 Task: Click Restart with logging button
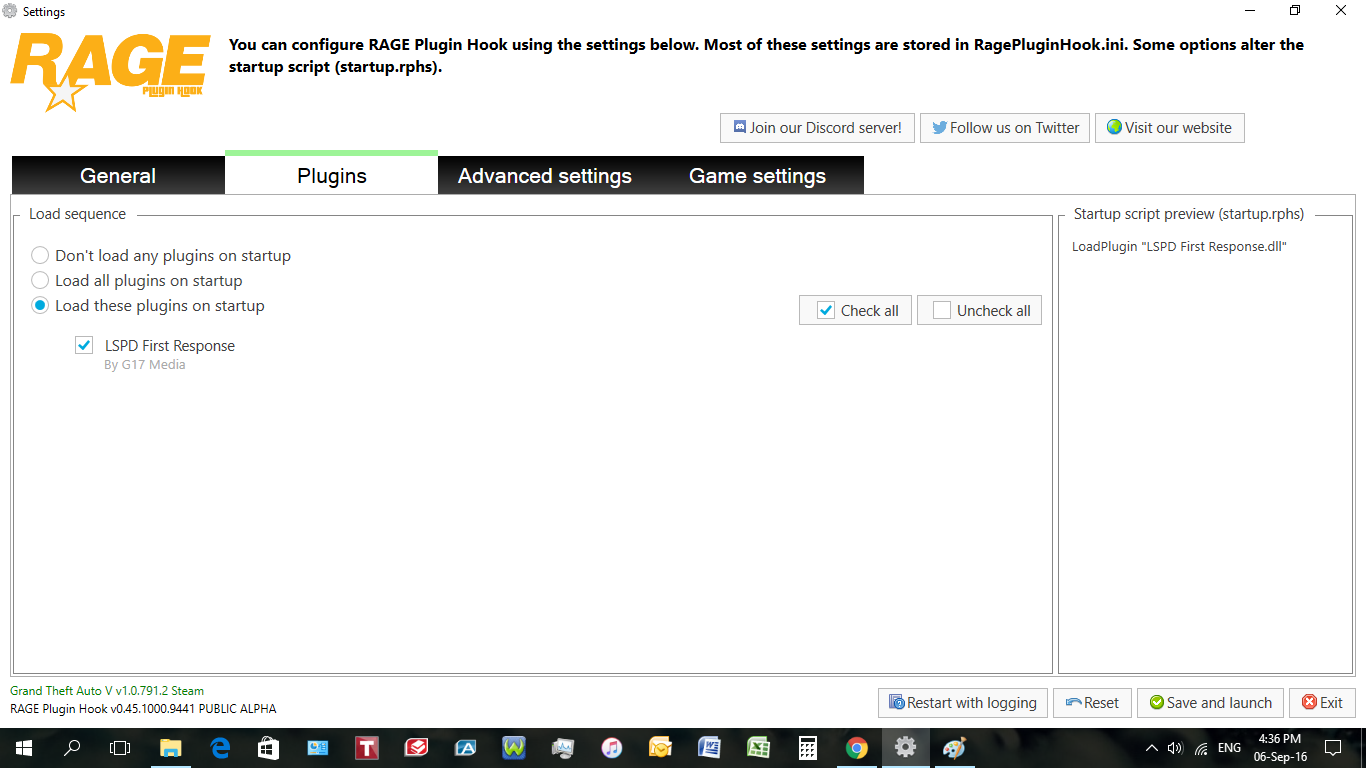pyautogui.click(x=963, y=703)
